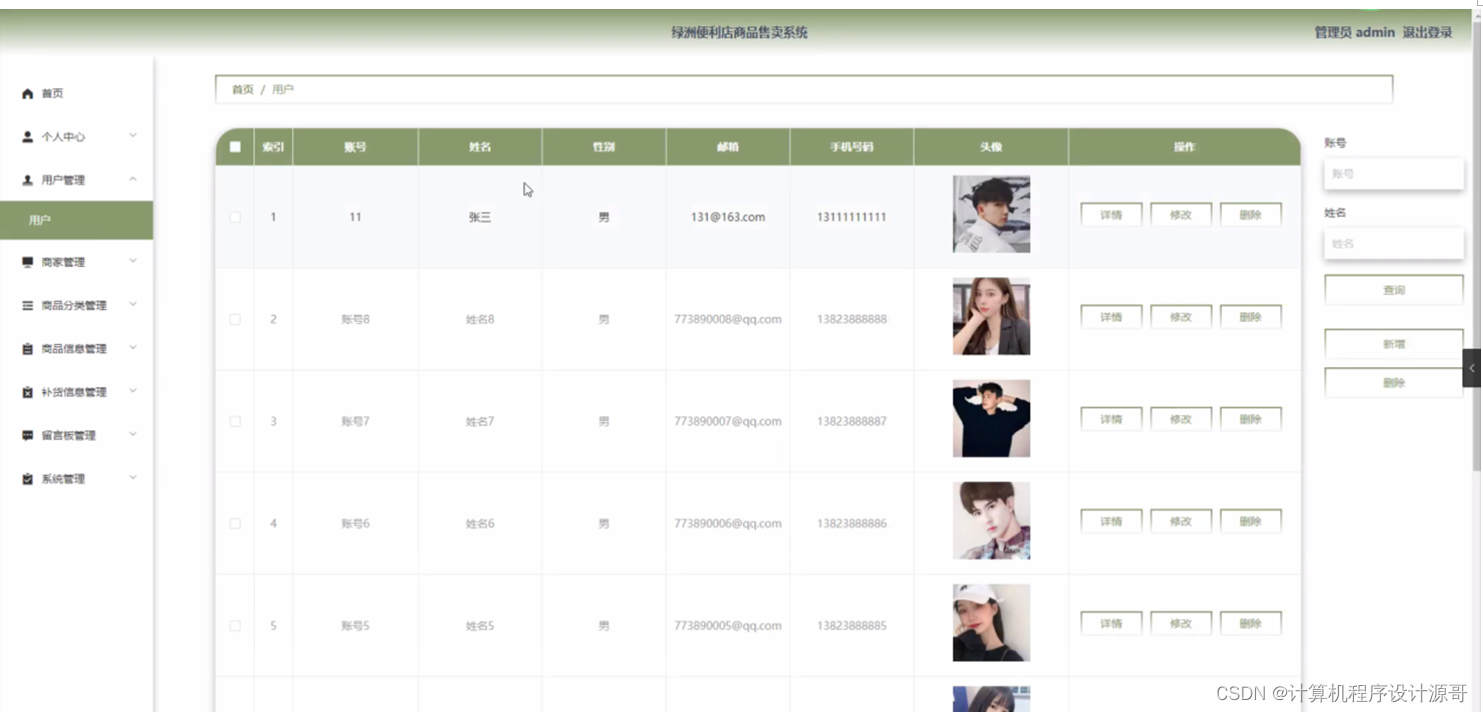The width and height of the screenshot is (1483, 712).
Task: Click 详情 button for 账号5
Action: click(x=1111, y=623)
